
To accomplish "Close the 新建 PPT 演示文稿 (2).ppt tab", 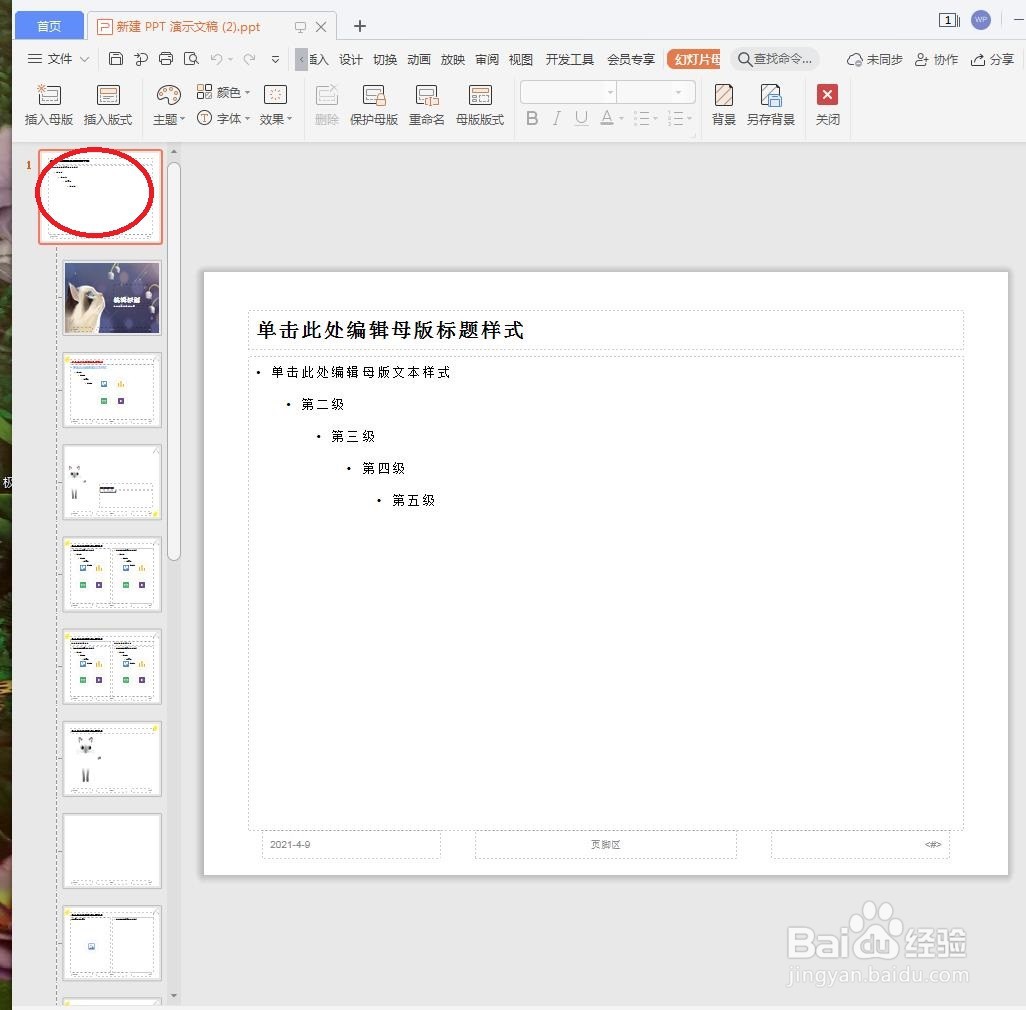I will 321,27.
